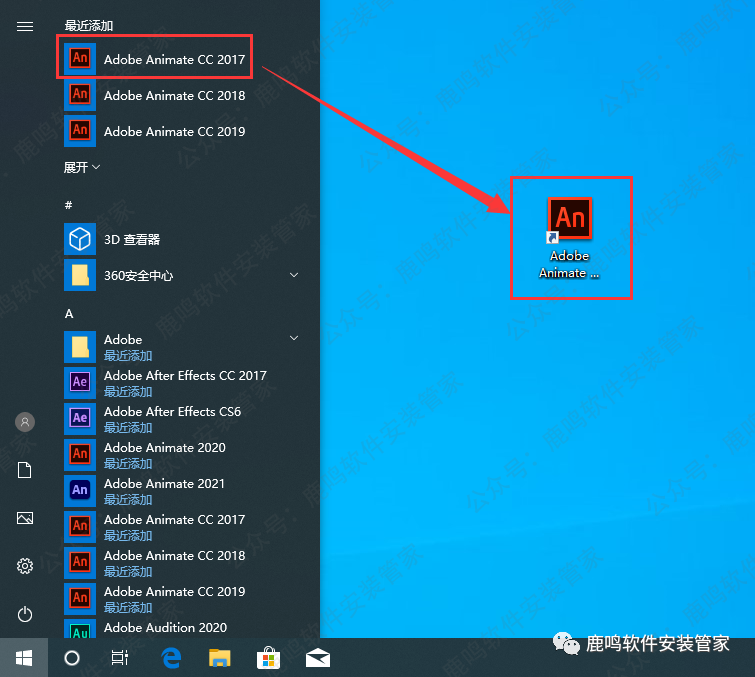Click the A letter section header

point(69,314)
